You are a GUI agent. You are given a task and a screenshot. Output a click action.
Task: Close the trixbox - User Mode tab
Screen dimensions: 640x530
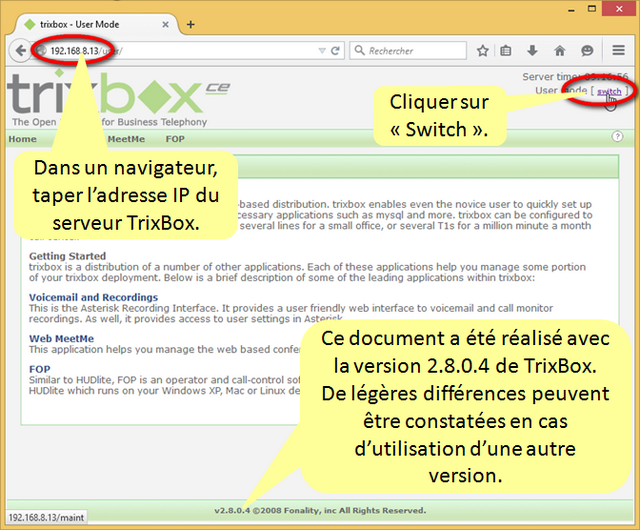point(165,24)
